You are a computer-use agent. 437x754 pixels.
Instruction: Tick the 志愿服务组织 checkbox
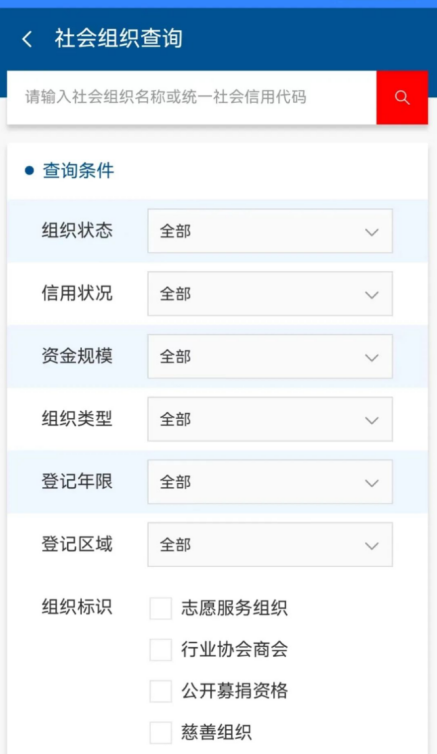tap(161, 608)
